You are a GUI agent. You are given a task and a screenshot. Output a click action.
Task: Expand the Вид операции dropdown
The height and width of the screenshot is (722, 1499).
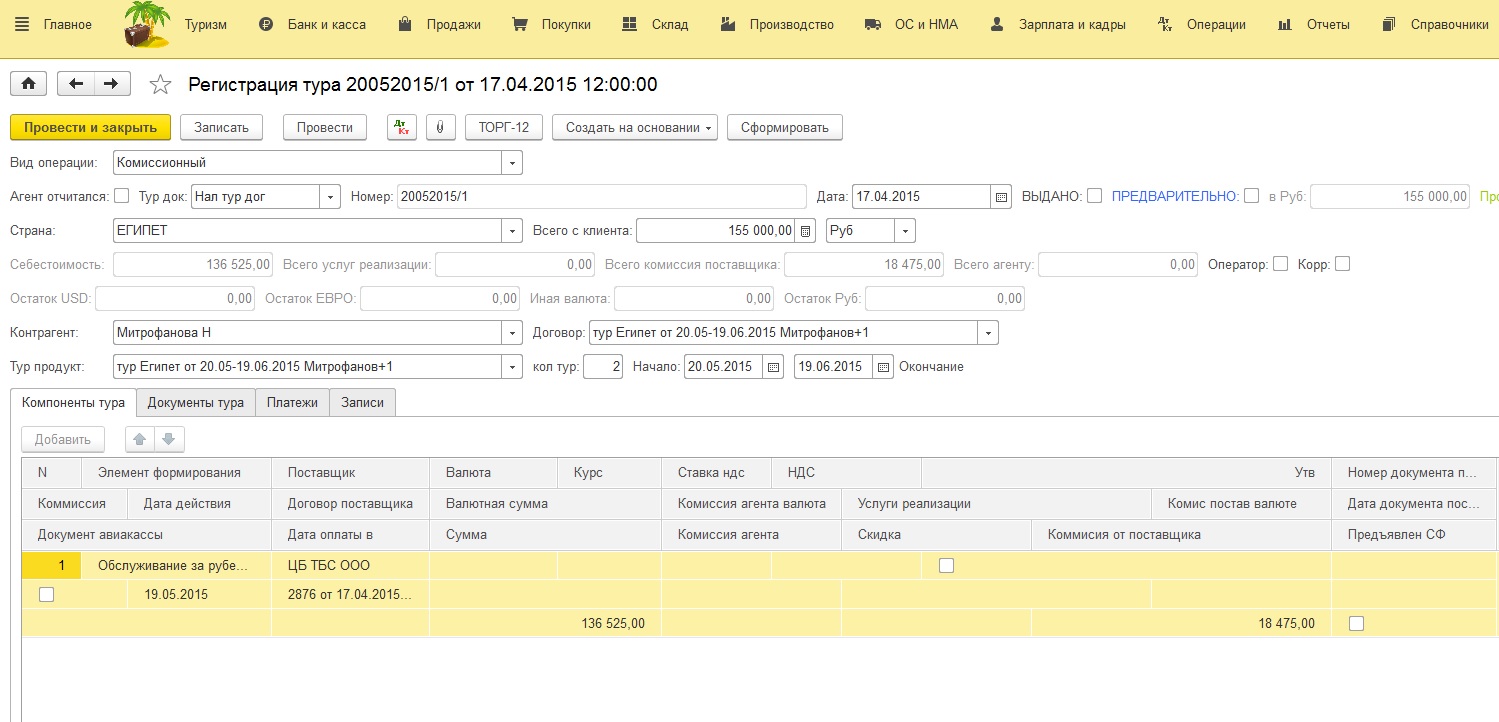point(512,163)
